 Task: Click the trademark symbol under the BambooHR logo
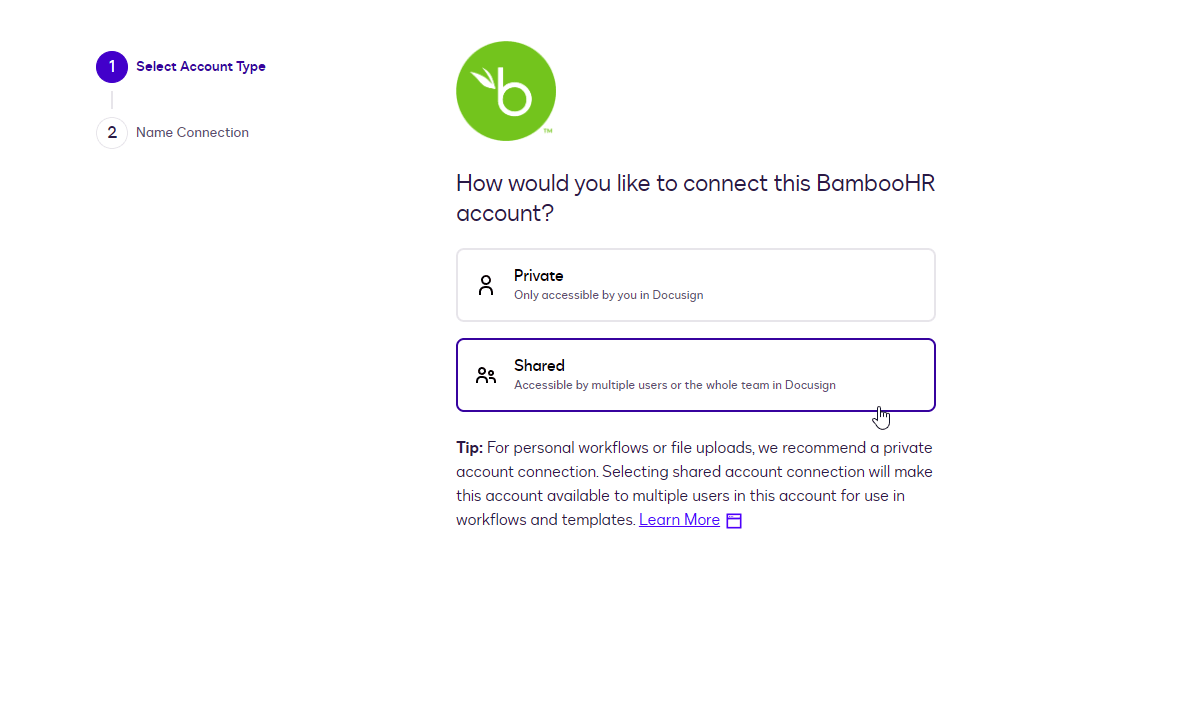click(548, 131)
